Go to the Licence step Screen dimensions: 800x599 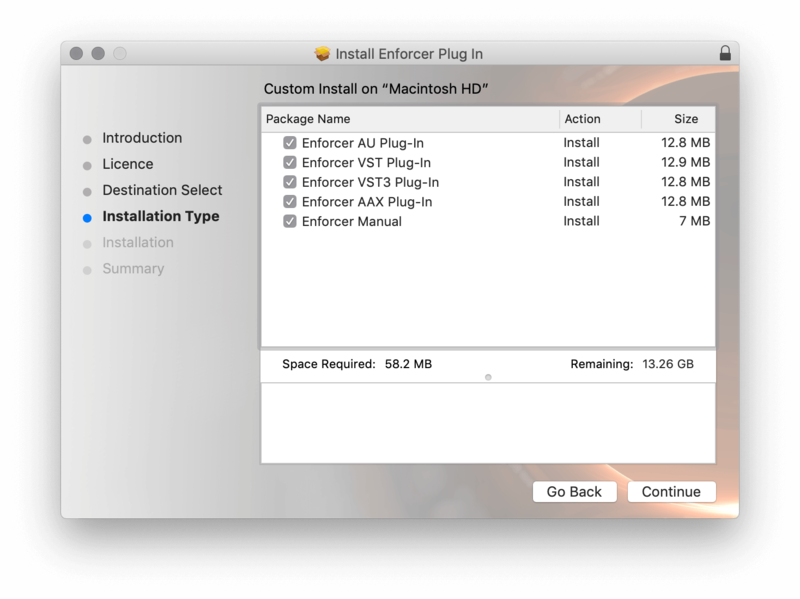pos(128,164)
